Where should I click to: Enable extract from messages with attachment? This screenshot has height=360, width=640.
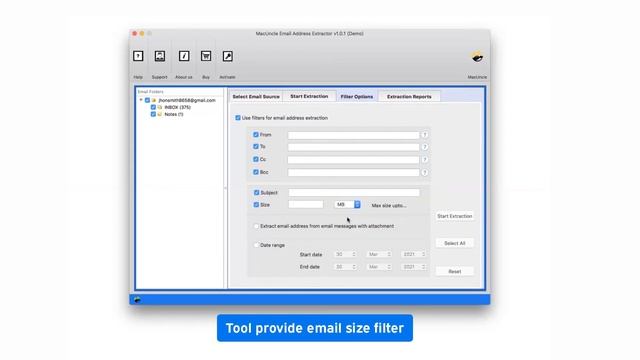(256, 226)
